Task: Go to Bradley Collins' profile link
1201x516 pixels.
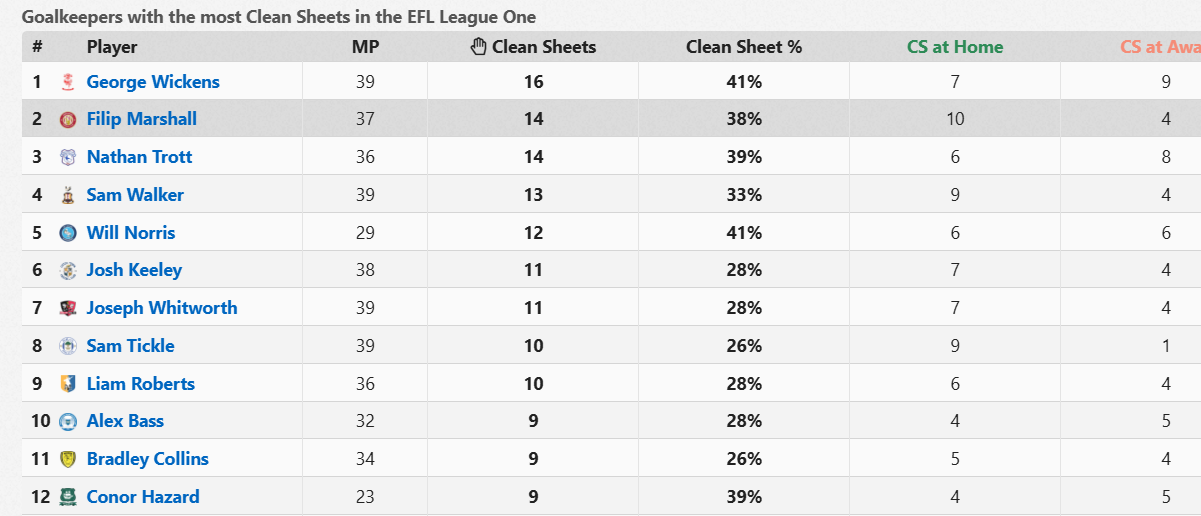Action: 147,459
